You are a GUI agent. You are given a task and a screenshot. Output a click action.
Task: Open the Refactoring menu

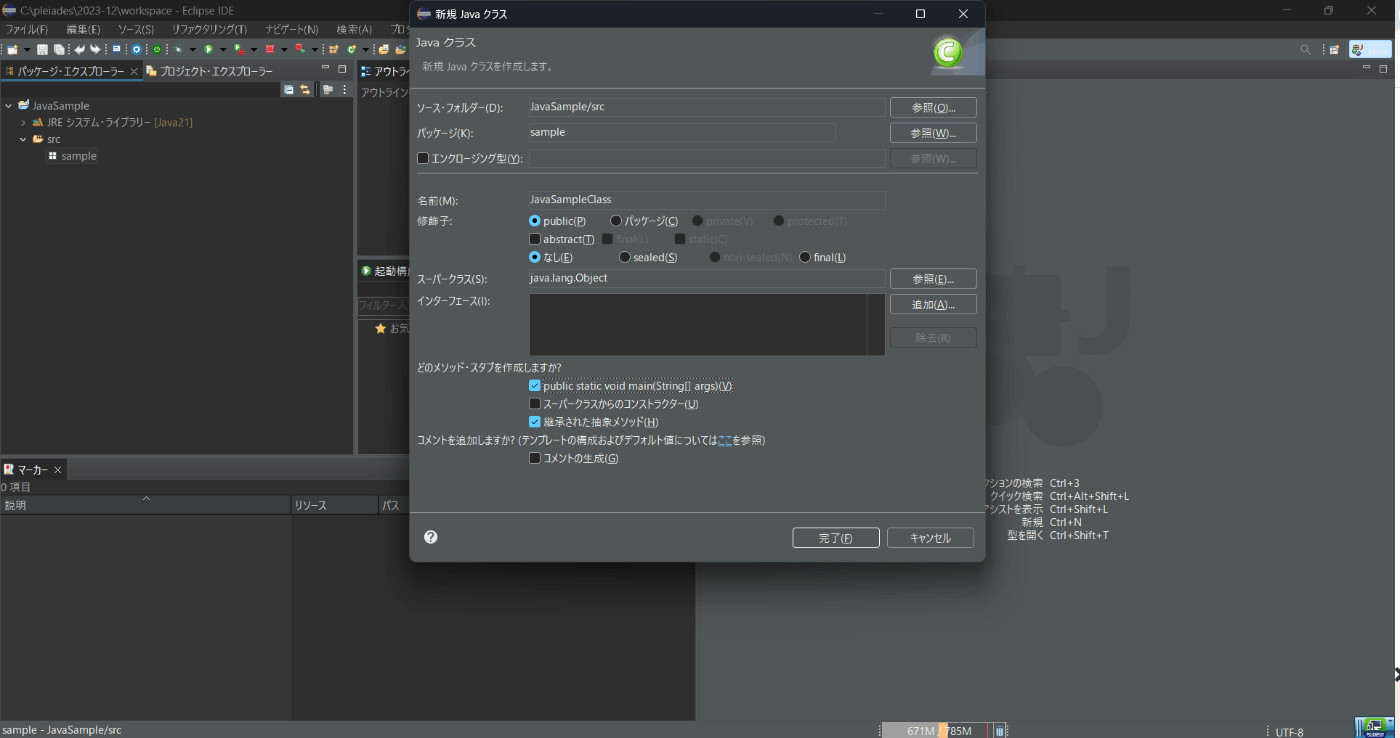coord(209,29)
